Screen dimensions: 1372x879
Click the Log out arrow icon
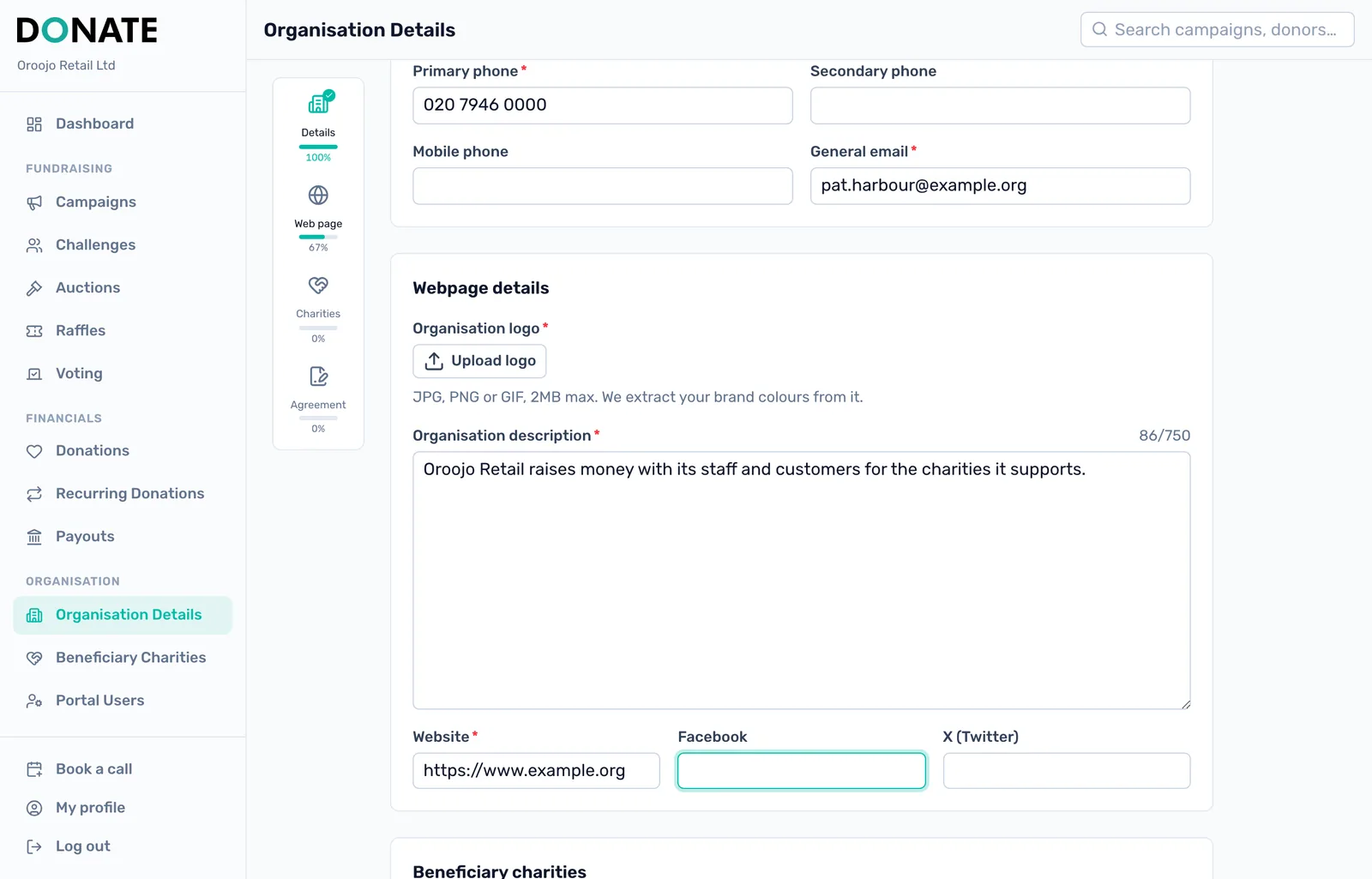coord(34,846)
